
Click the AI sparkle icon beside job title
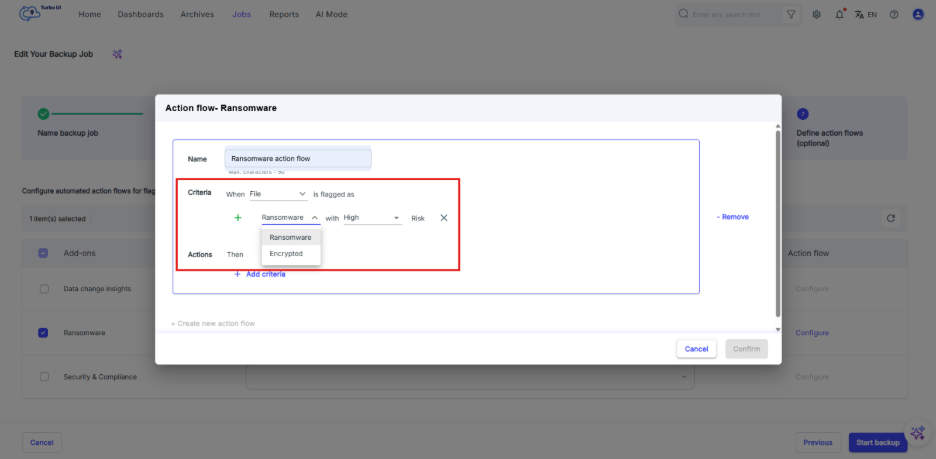[118, 54]
